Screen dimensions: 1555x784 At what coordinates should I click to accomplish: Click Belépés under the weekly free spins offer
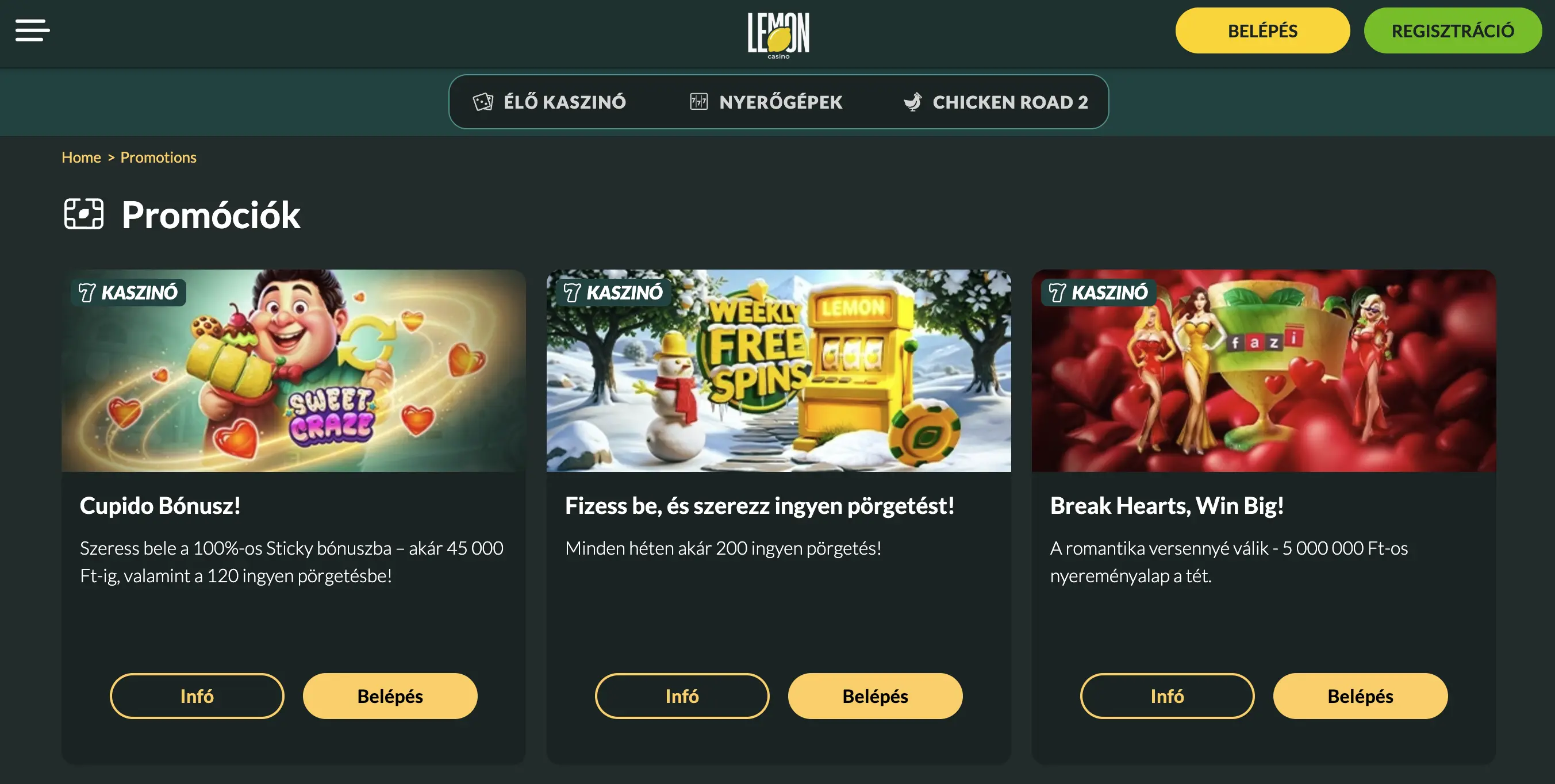coord(875,696)
